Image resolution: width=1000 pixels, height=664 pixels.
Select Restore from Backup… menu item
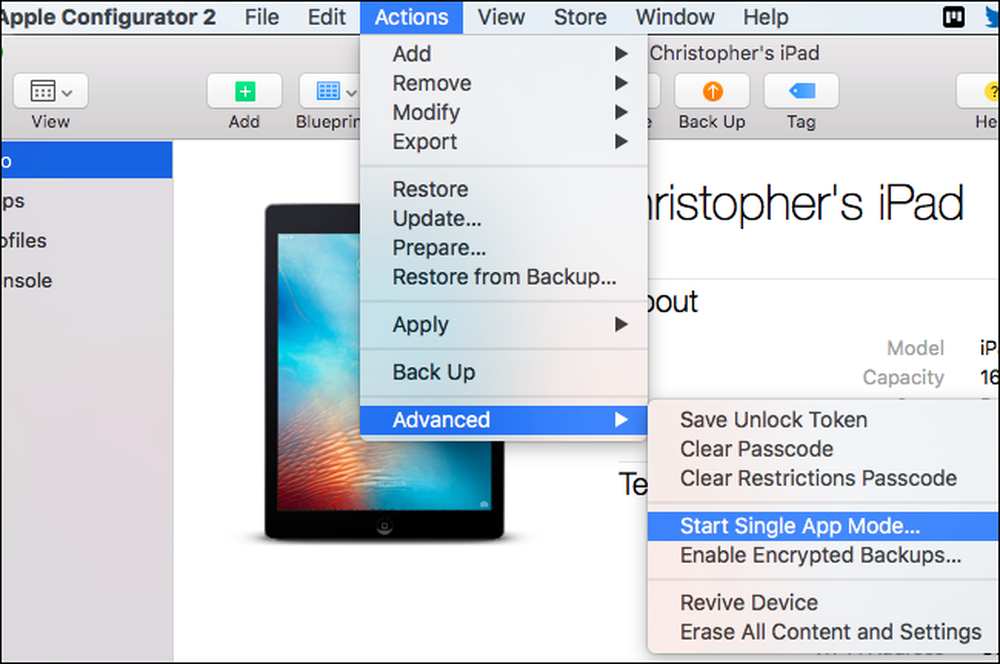(x=504, y=277)
